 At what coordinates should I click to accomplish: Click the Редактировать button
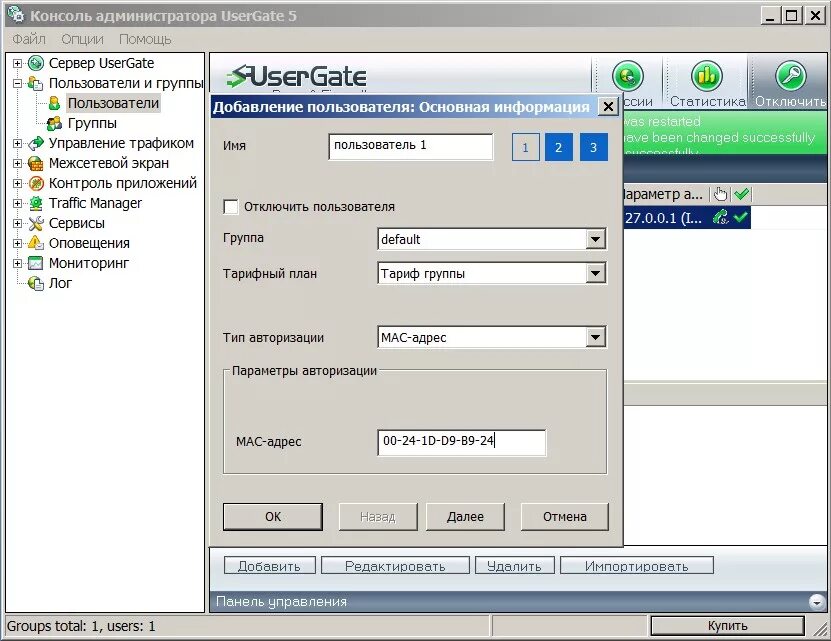[395, 566]
